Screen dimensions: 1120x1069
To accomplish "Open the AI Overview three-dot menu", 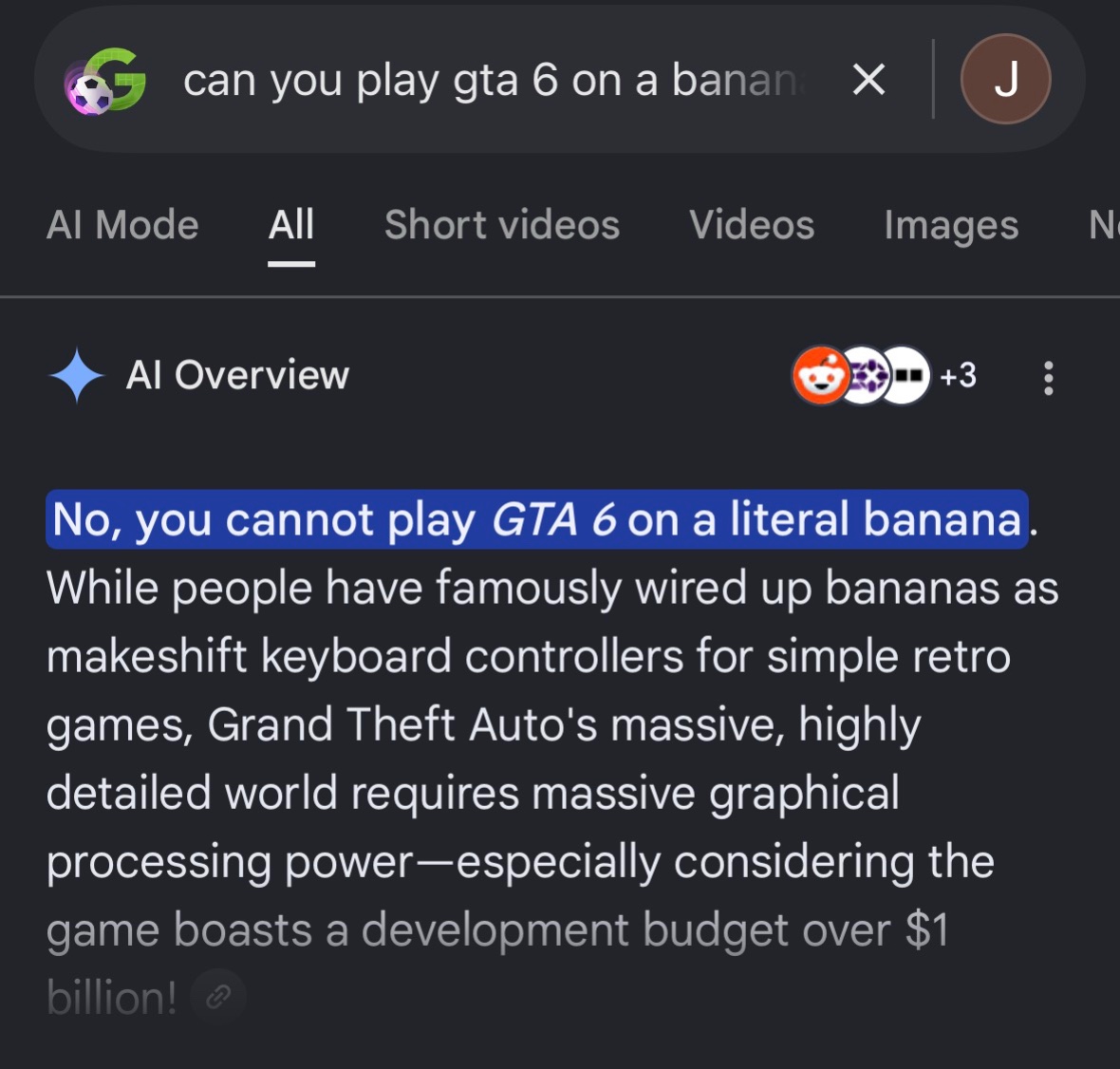I will (x=1048, y=377).
